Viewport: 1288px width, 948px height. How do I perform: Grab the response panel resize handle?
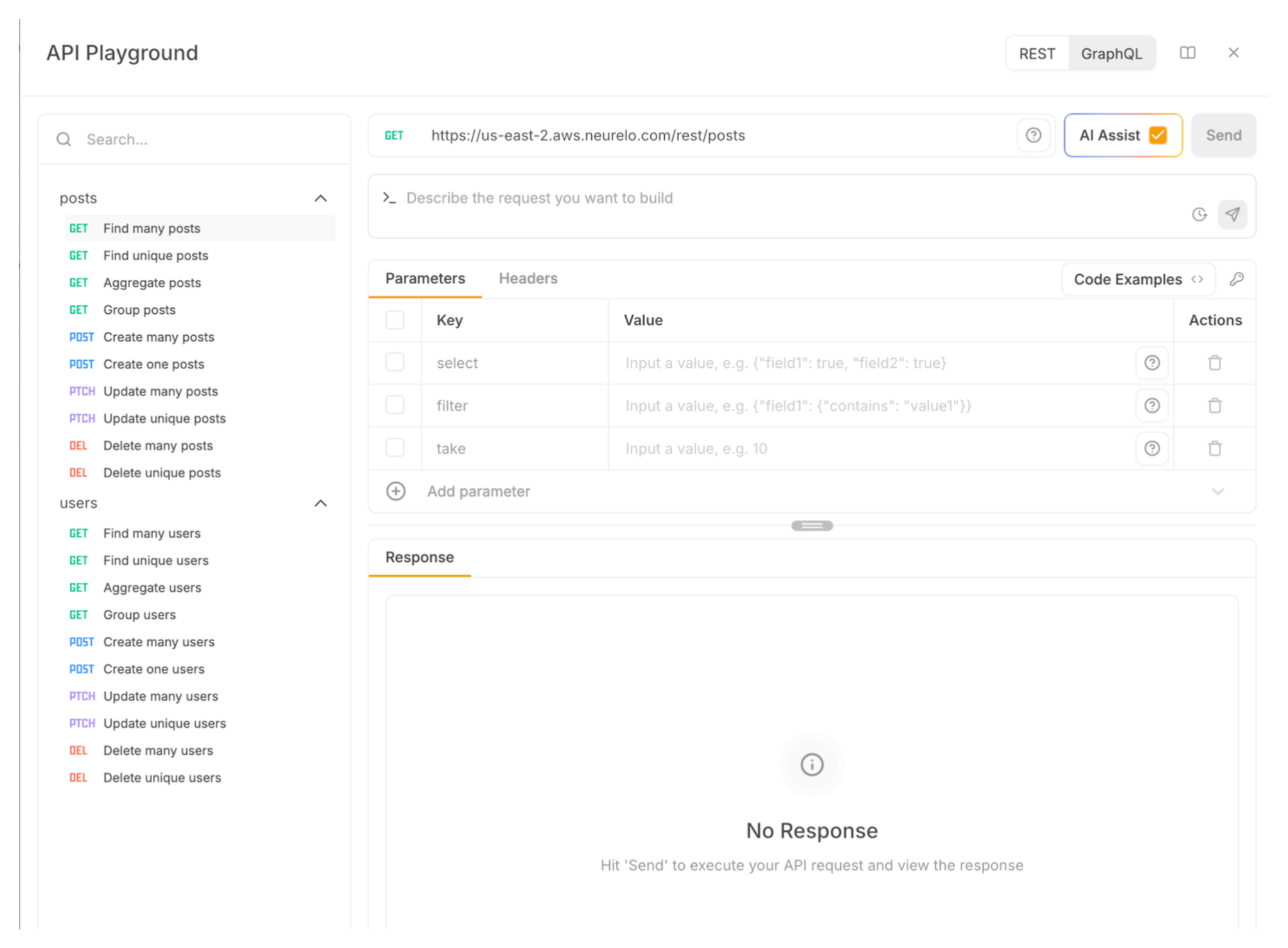pyautogui.click(x=812, y=526)
